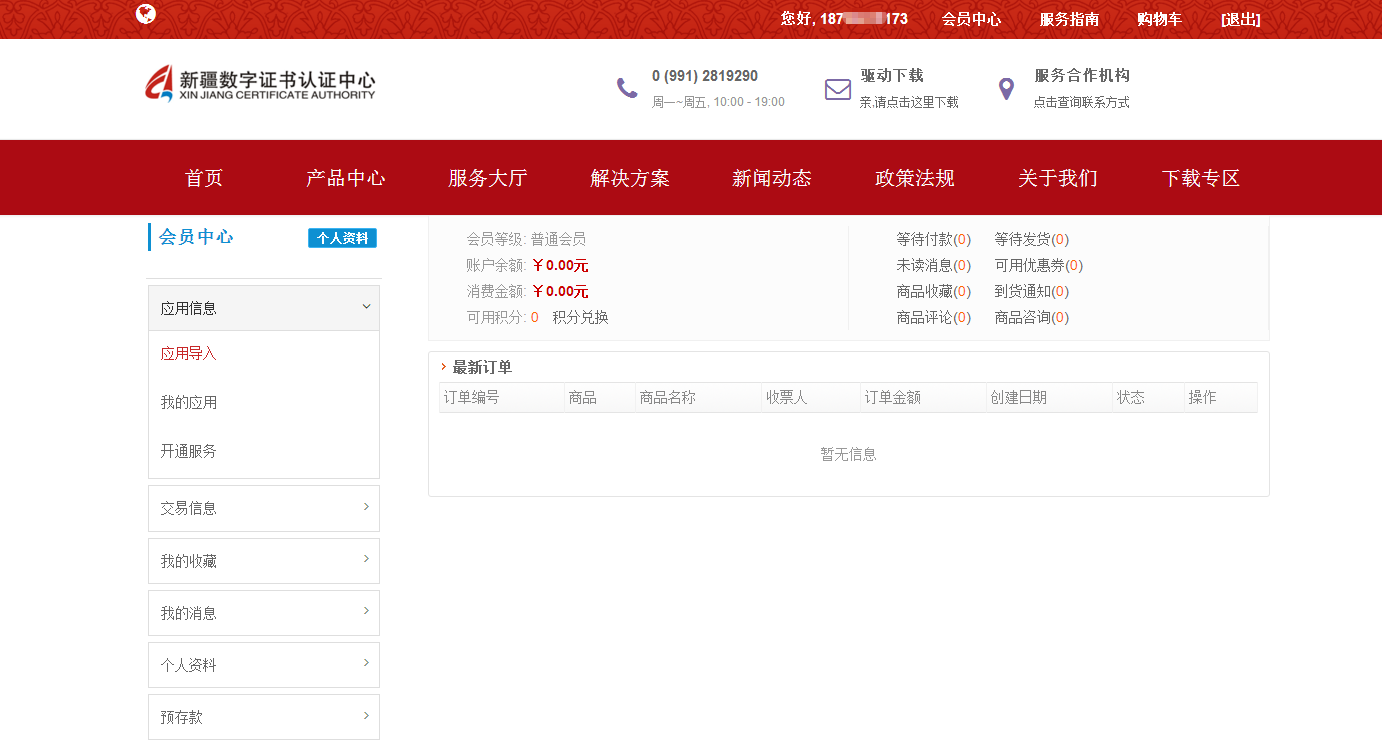The height and width of the screenshot is (746, 1382).
Task: Click the location pin icon beside 服务合作机构
Action: tap(1006, 89)
